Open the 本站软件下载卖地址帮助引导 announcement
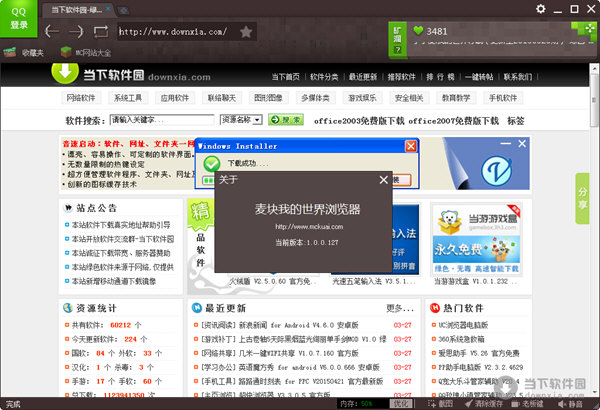 pos(121,225)
